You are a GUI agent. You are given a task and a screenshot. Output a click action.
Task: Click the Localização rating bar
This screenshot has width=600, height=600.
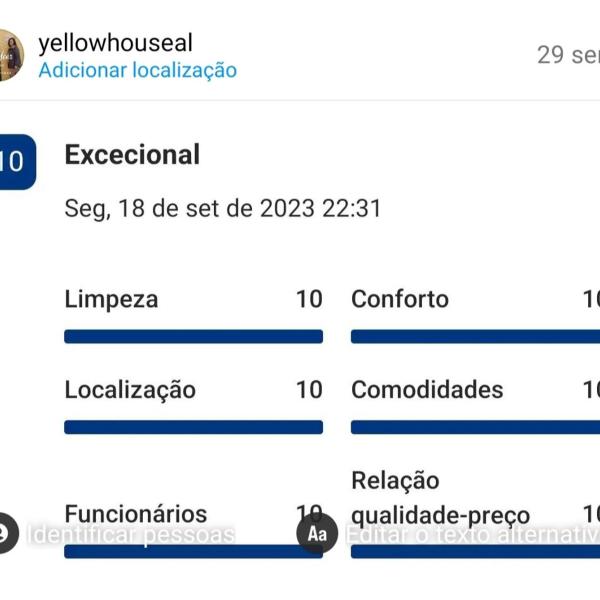(x=193, y=427)
